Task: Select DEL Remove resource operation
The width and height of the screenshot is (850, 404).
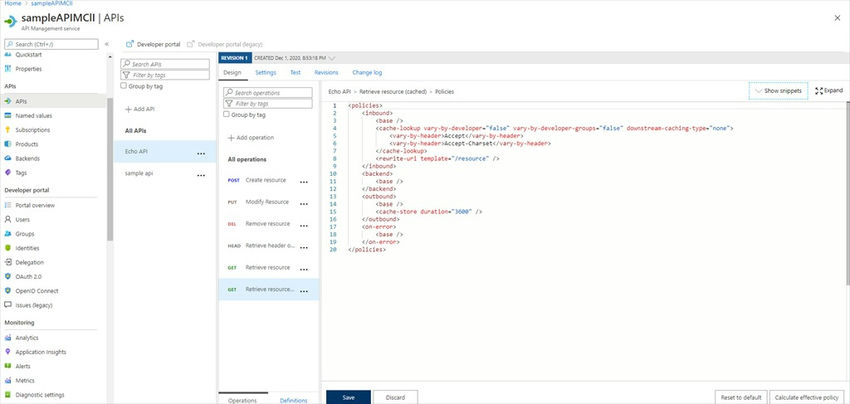Action: (268, 224)
